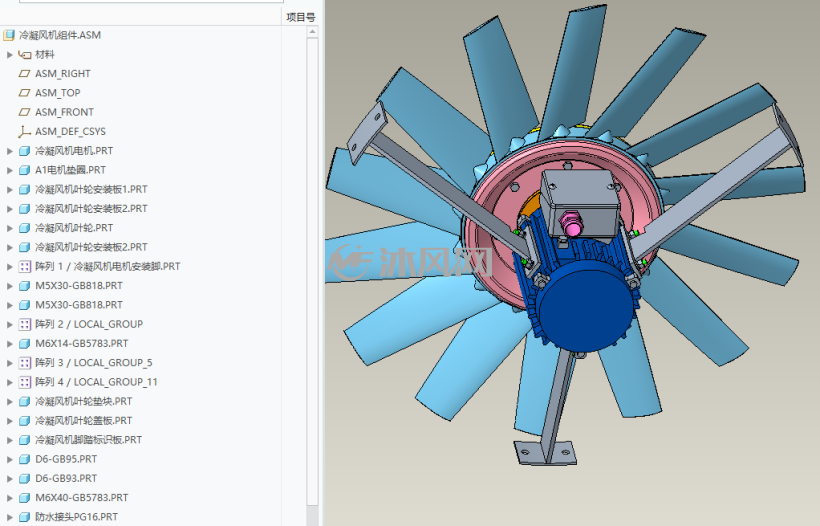Click the pattern icon of 阵列 4 / LOCAL_GROUP_11
Viewport: 820px width, 526px height.
25,382
